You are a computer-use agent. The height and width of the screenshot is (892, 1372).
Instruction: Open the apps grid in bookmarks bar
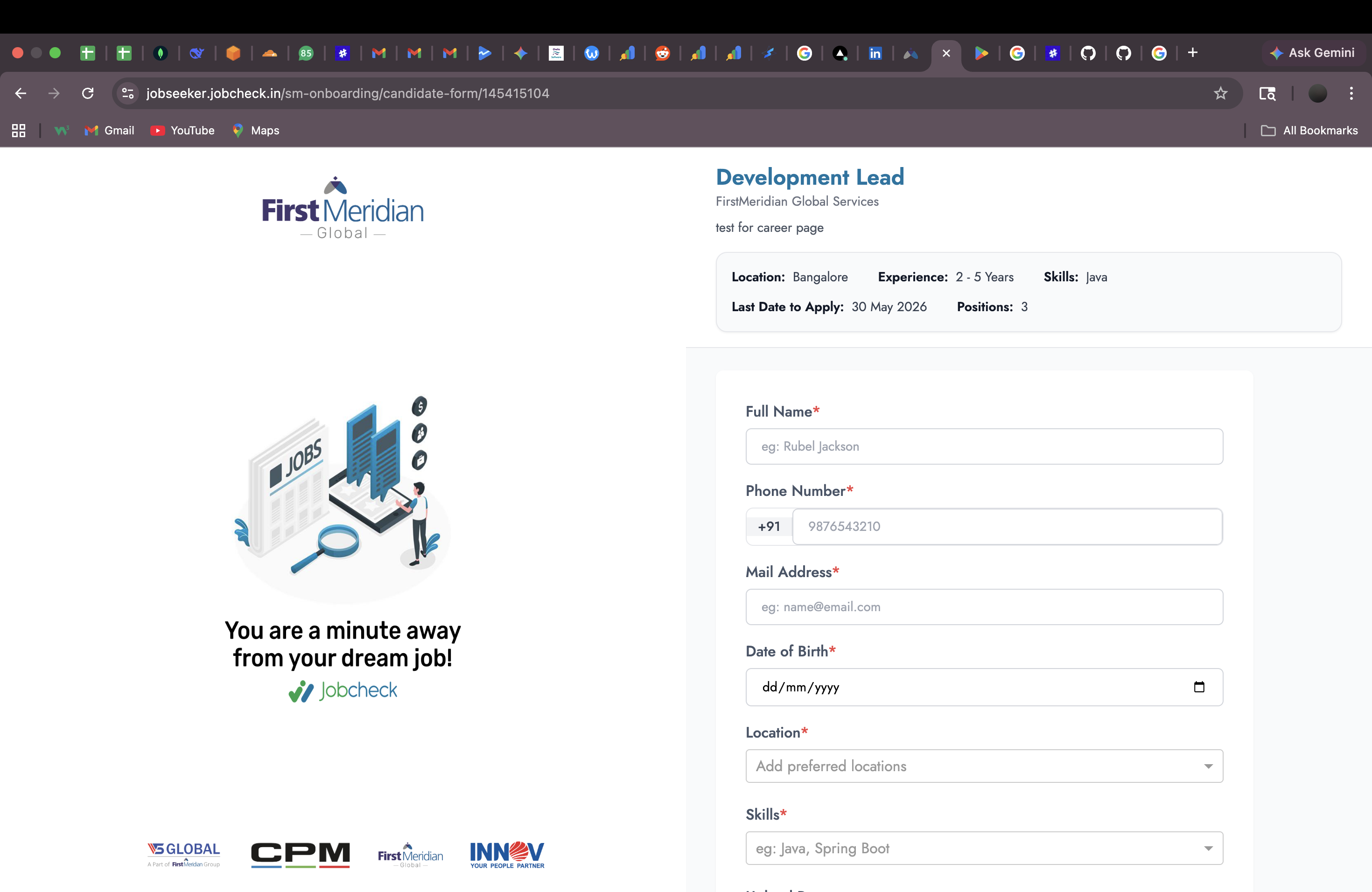[x=19, y=131]
